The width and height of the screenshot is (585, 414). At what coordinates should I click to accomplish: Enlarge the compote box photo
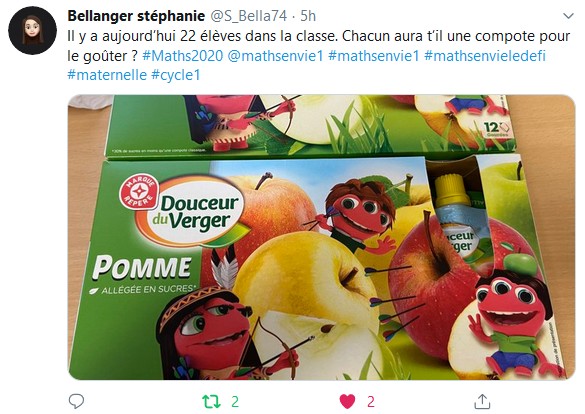(x=321, y=237)
